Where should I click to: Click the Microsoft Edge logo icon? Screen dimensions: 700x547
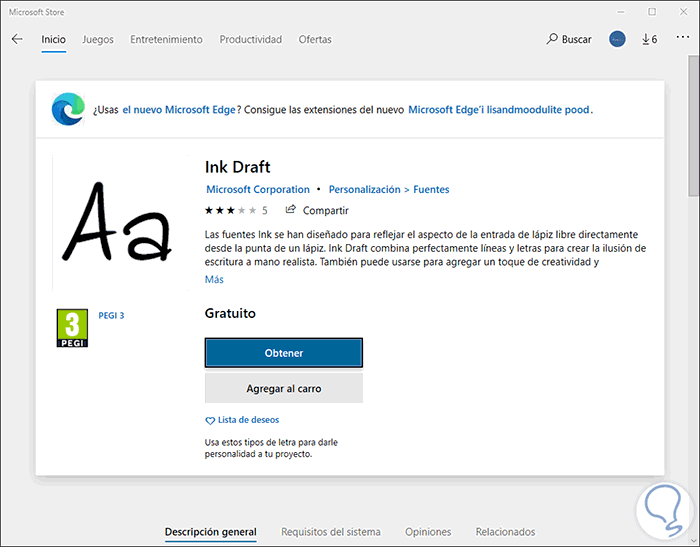68,109
